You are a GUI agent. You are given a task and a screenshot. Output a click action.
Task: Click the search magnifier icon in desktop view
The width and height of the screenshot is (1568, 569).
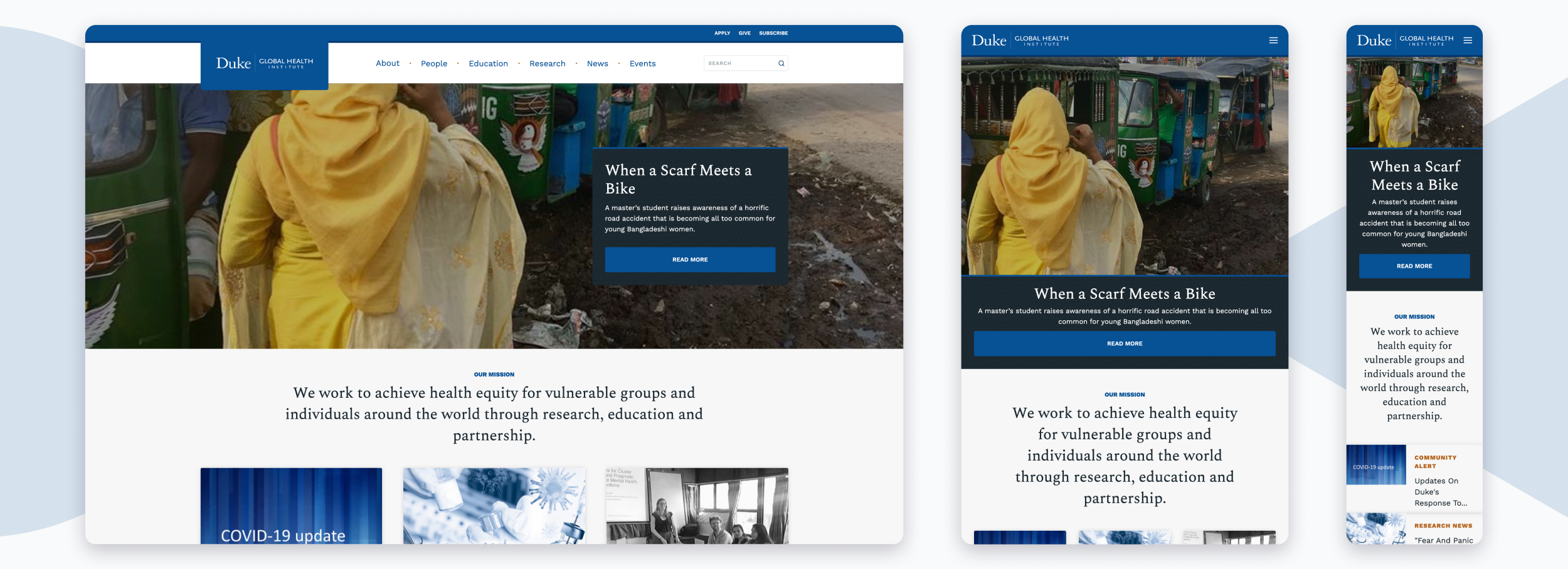tap(781, 63)
